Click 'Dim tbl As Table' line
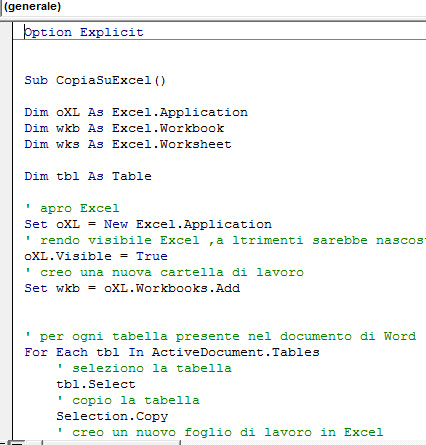426x445 pixels. click(88, 176)
